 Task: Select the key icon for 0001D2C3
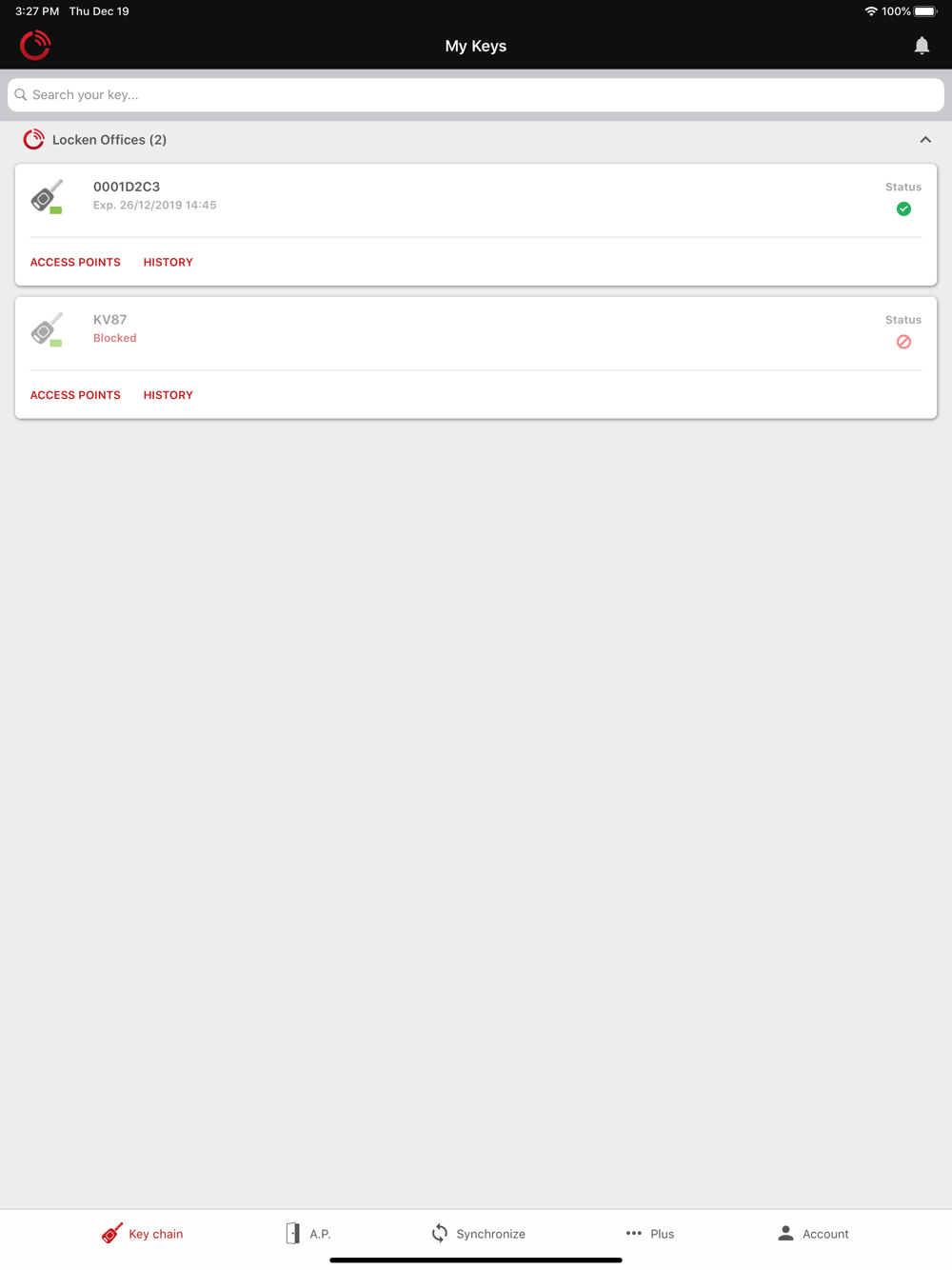point(47,197)
